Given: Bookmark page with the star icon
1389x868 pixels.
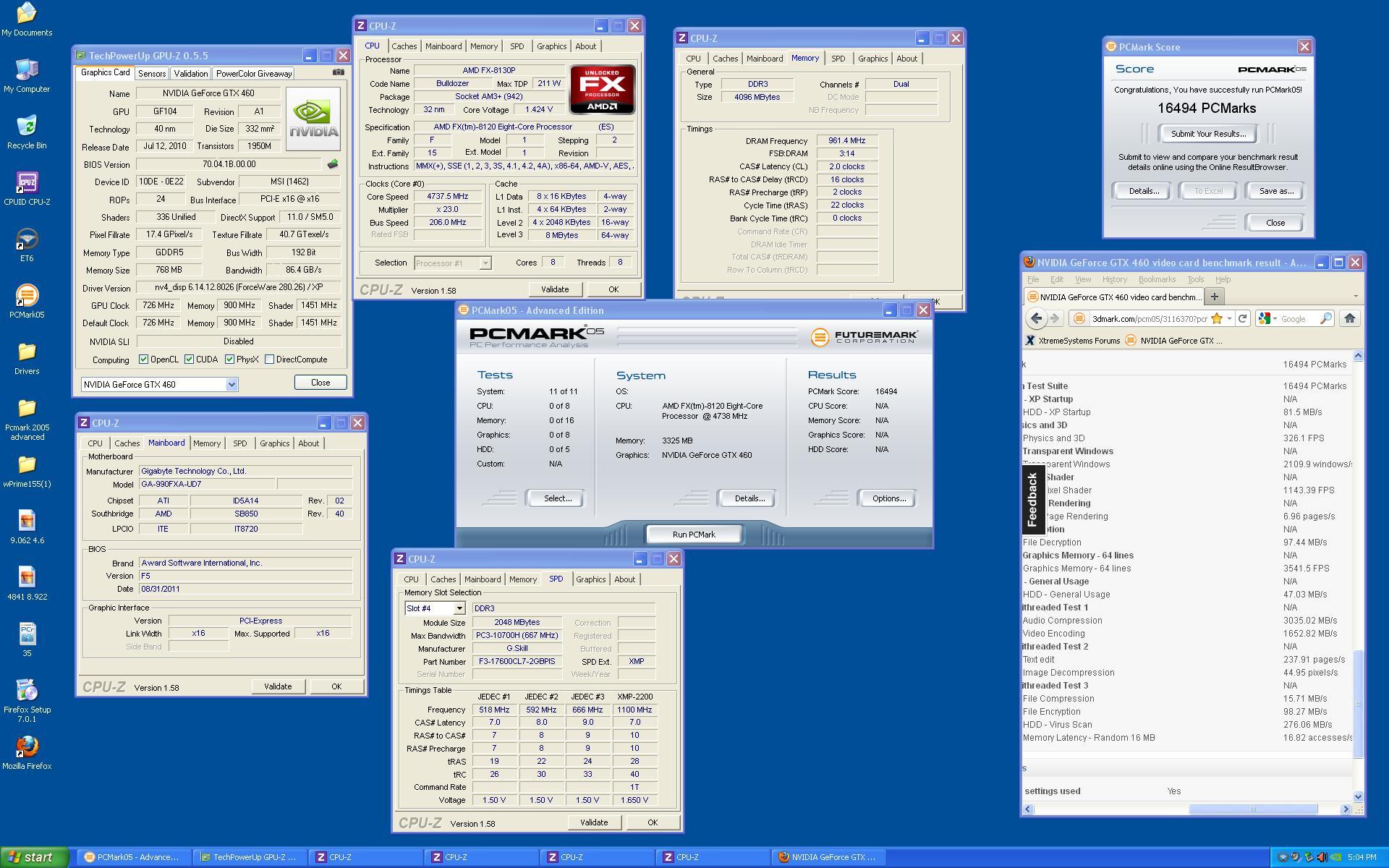Looking at the screenshot, I should tap(1217, 318).
